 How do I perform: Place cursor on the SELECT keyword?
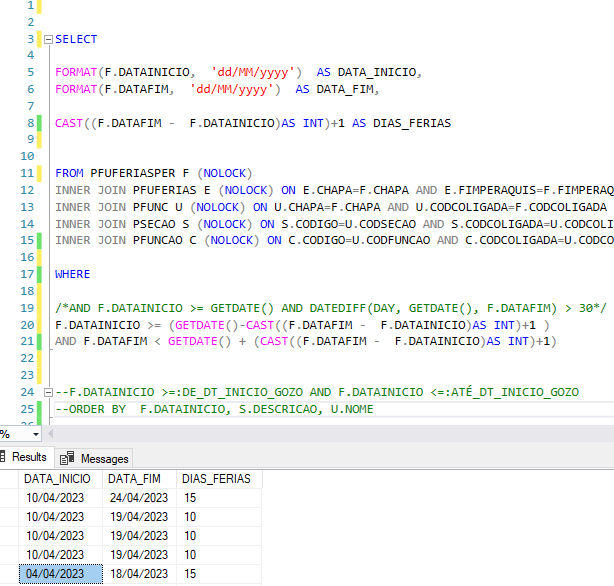pos(76,39)
